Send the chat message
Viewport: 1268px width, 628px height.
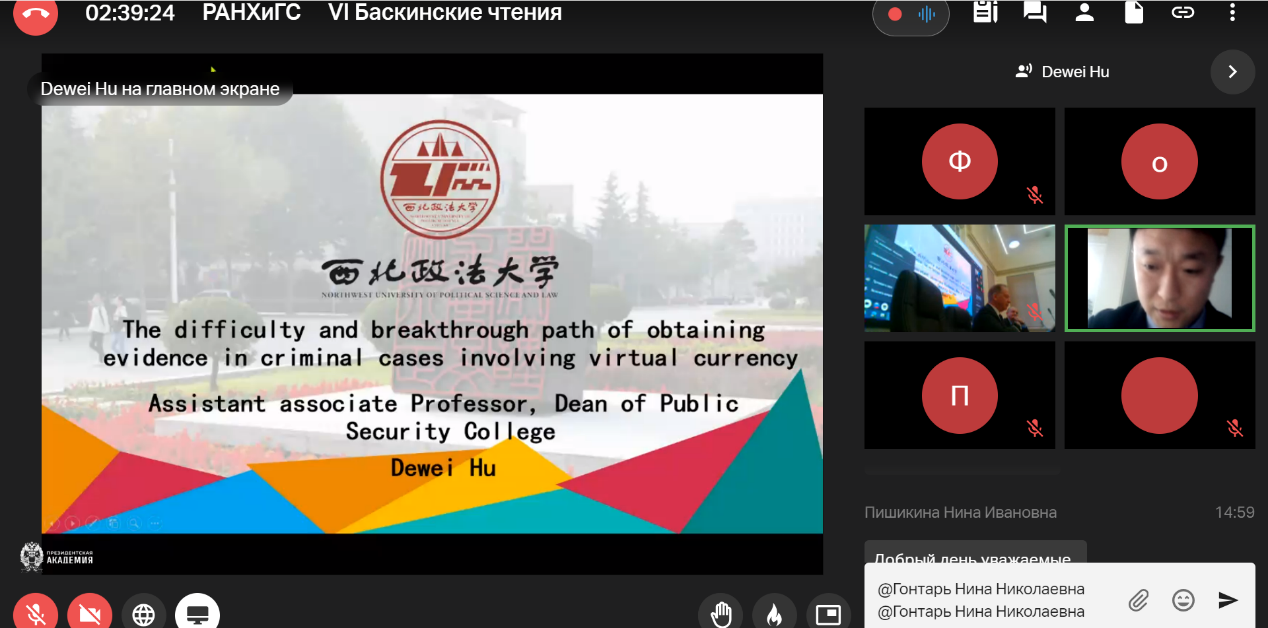[x=1228, y=600]
